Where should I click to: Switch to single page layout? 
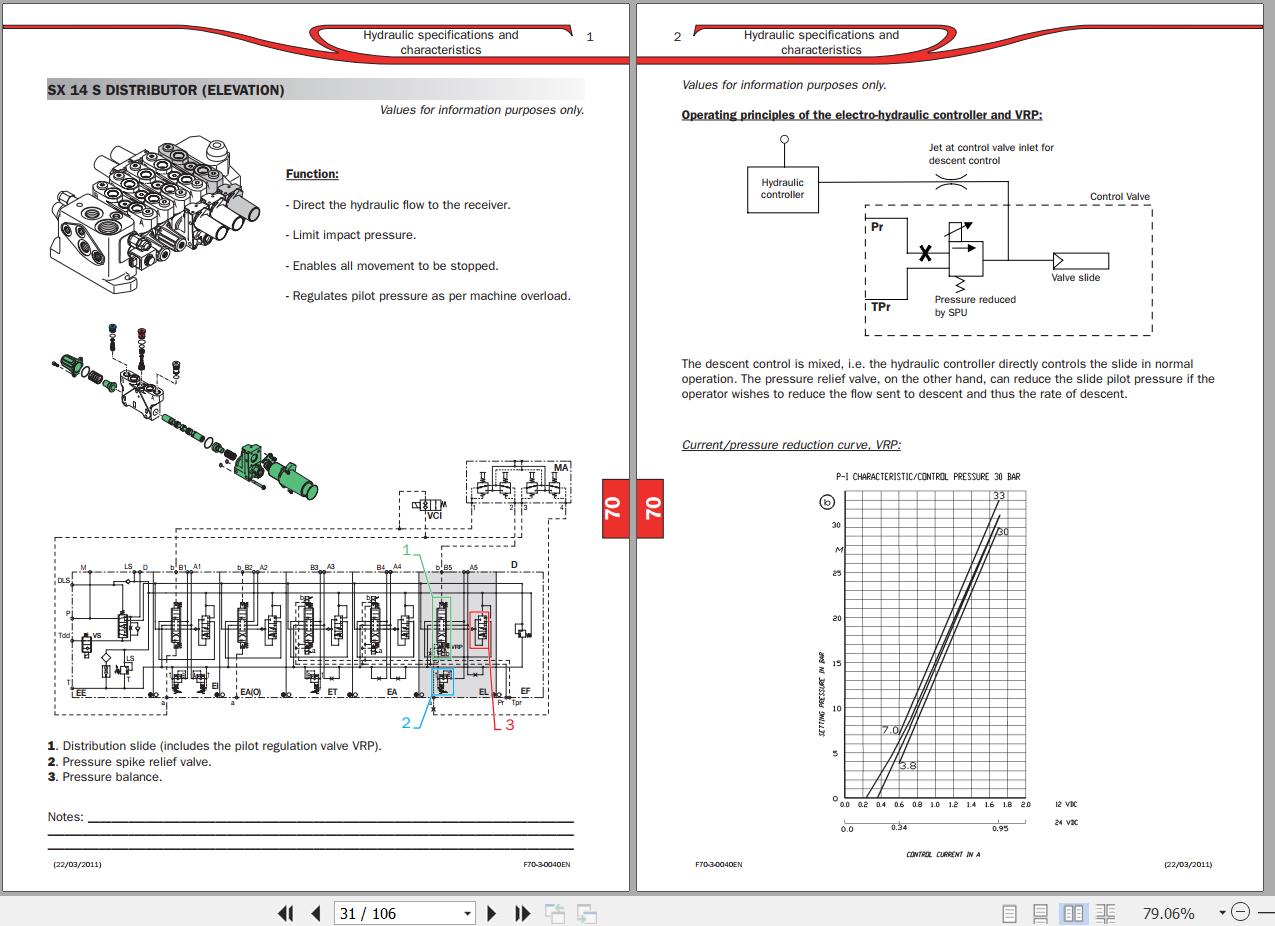1010,913
